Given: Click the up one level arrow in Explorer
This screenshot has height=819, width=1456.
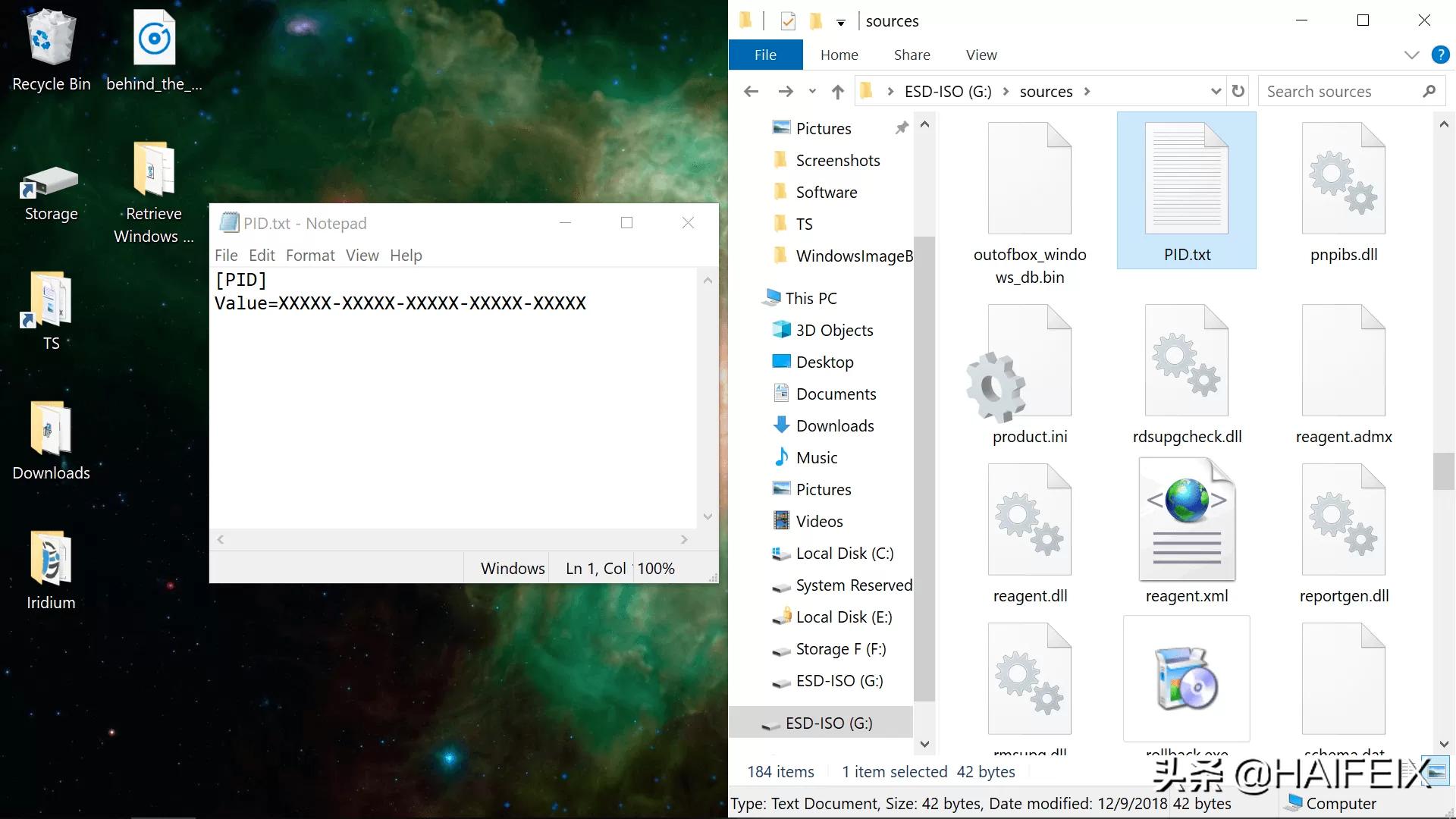Looking at the screenshot, I should click(838, 91).
